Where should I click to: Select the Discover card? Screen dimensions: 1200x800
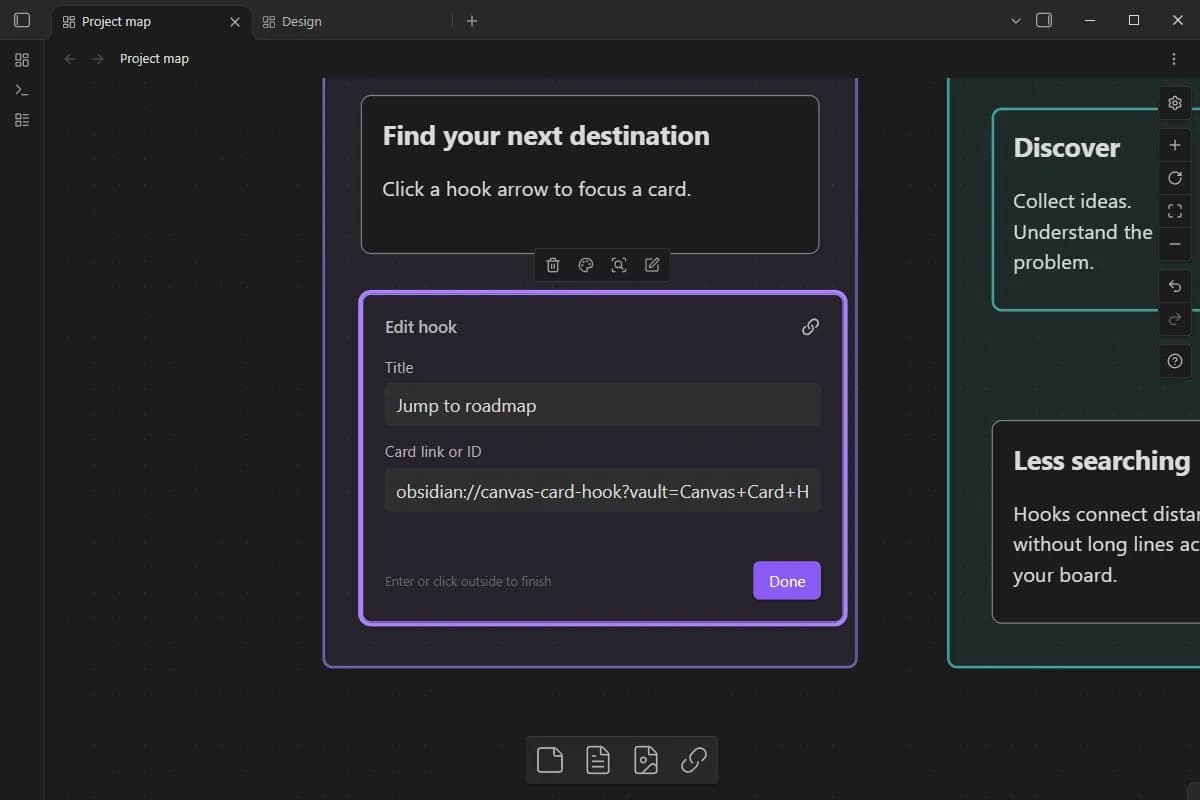[1096, 209]
